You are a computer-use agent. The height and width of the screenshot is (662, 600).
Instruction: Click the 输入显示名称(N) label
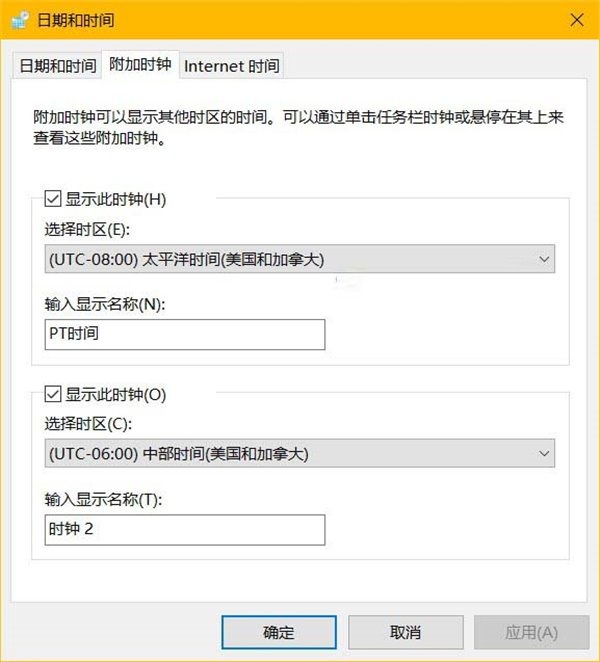[x=111, y=304]
